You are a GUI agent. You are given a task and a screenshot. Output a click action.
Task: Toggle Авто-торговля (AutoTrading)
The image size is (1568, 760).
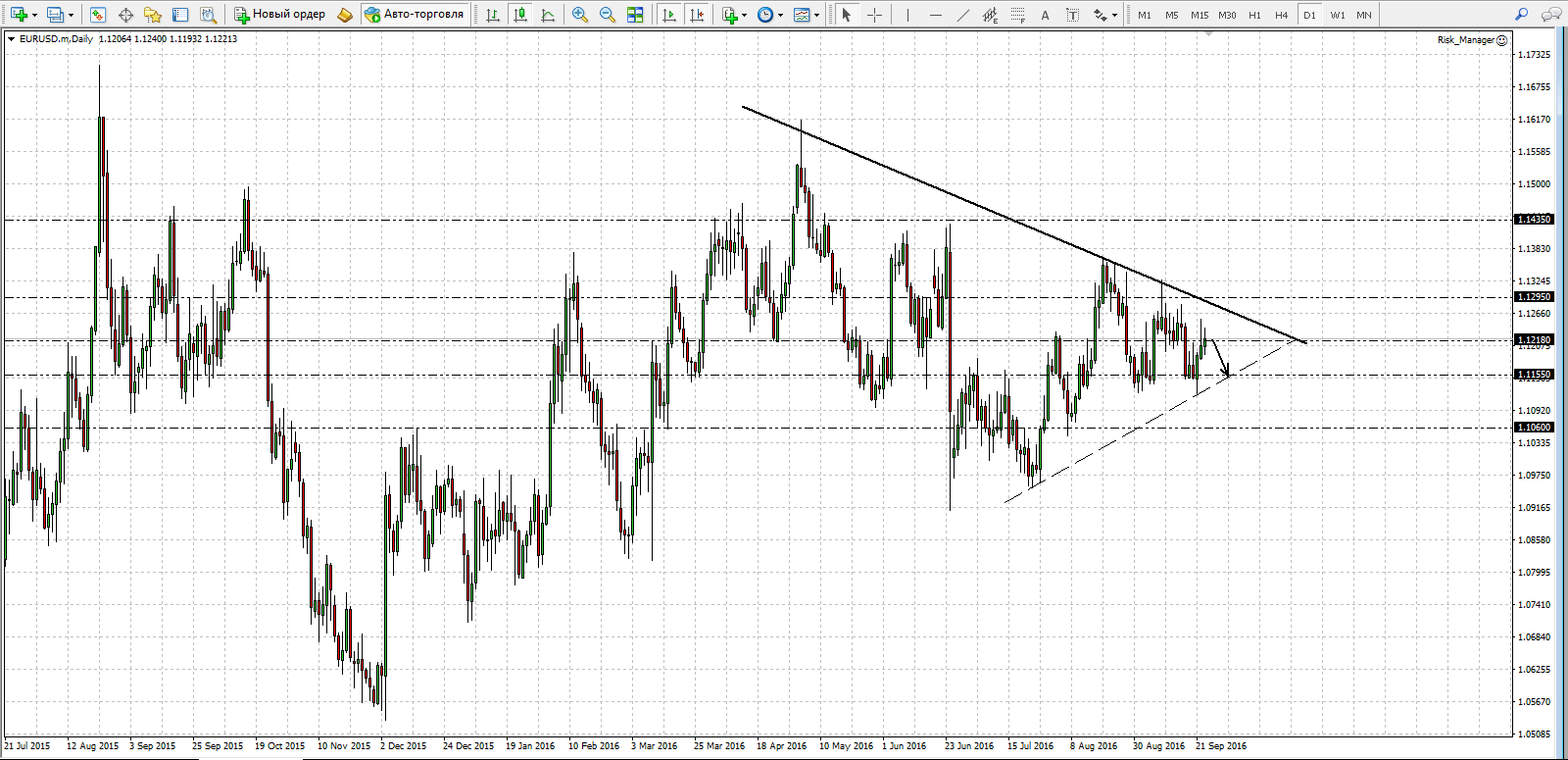tap(414, 15)
